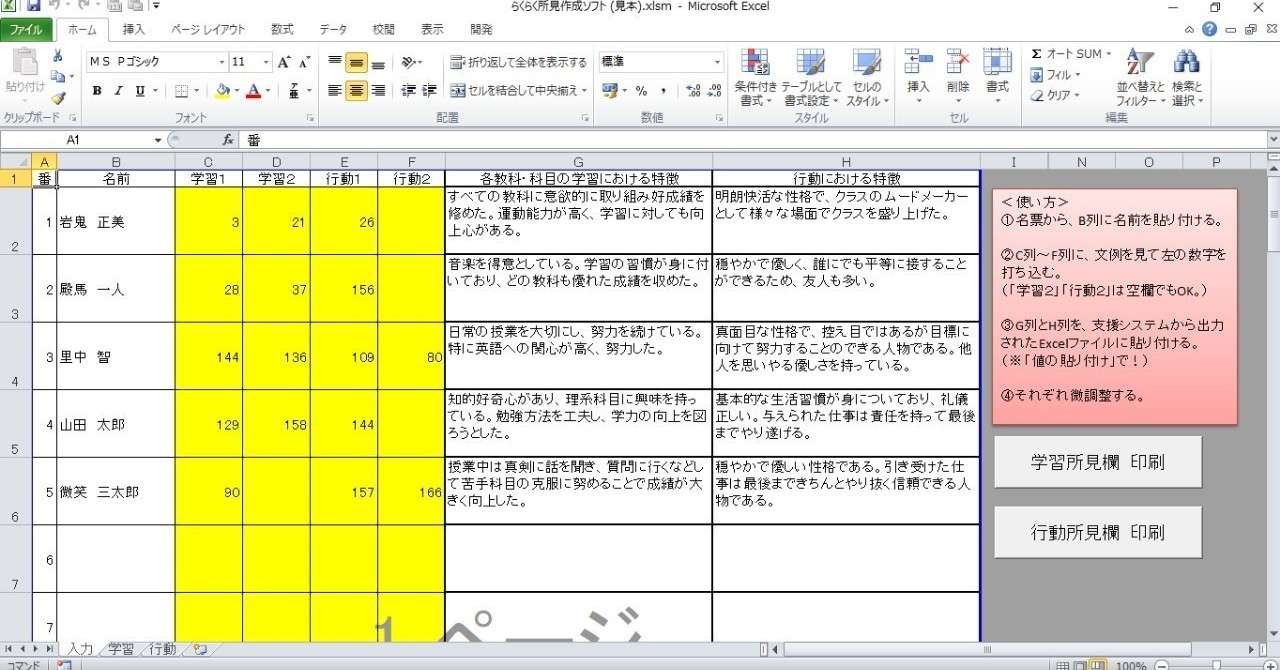Open the ファイル tab
The height and width of the screenshot is (670, 1280).
tap(26, 30)
